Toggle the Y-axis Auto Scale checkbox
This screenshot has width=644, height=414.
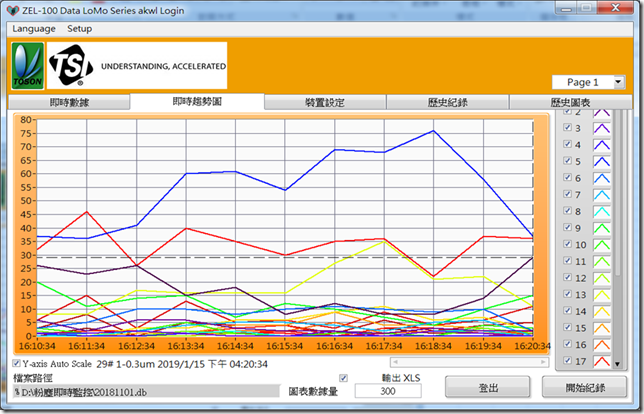17,363
